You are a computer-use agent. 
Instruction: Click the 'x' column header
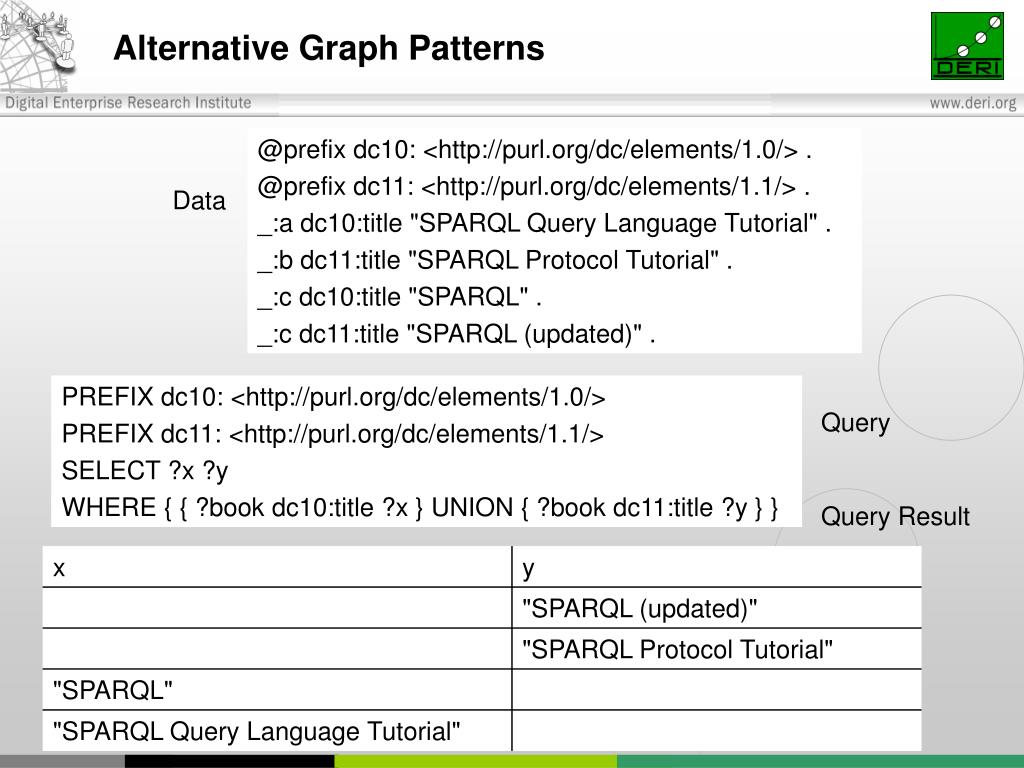277,567
